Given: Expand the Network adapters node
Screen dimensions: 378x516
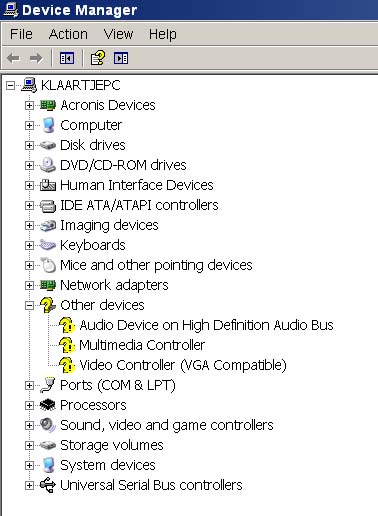Looking at the screenshot, I should coord(29,285).
